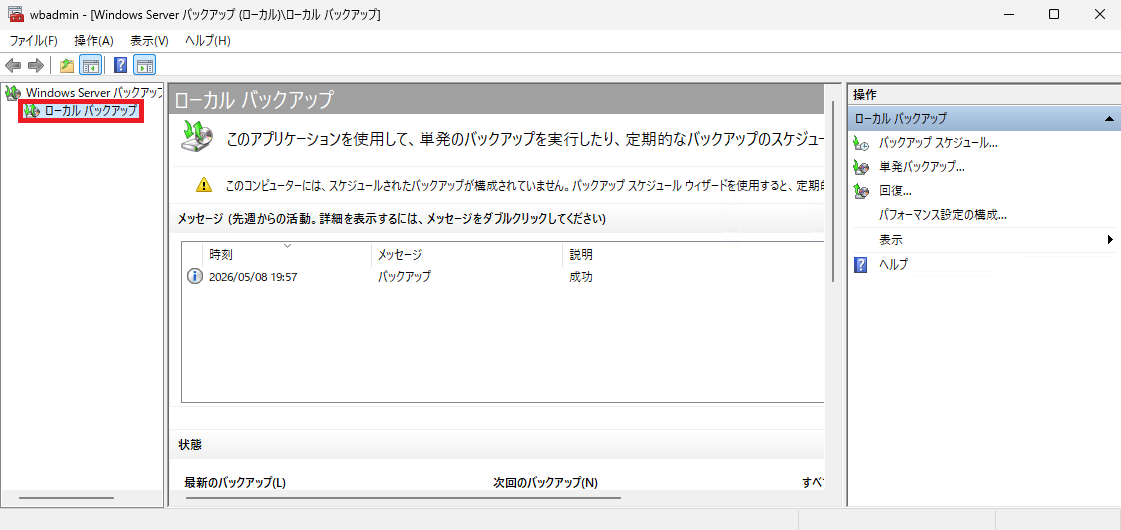The width and height of the screenshot is (1121, 530).
Task: Toggle the Show/Hide Console Tree icon
Action: point(90,66)
